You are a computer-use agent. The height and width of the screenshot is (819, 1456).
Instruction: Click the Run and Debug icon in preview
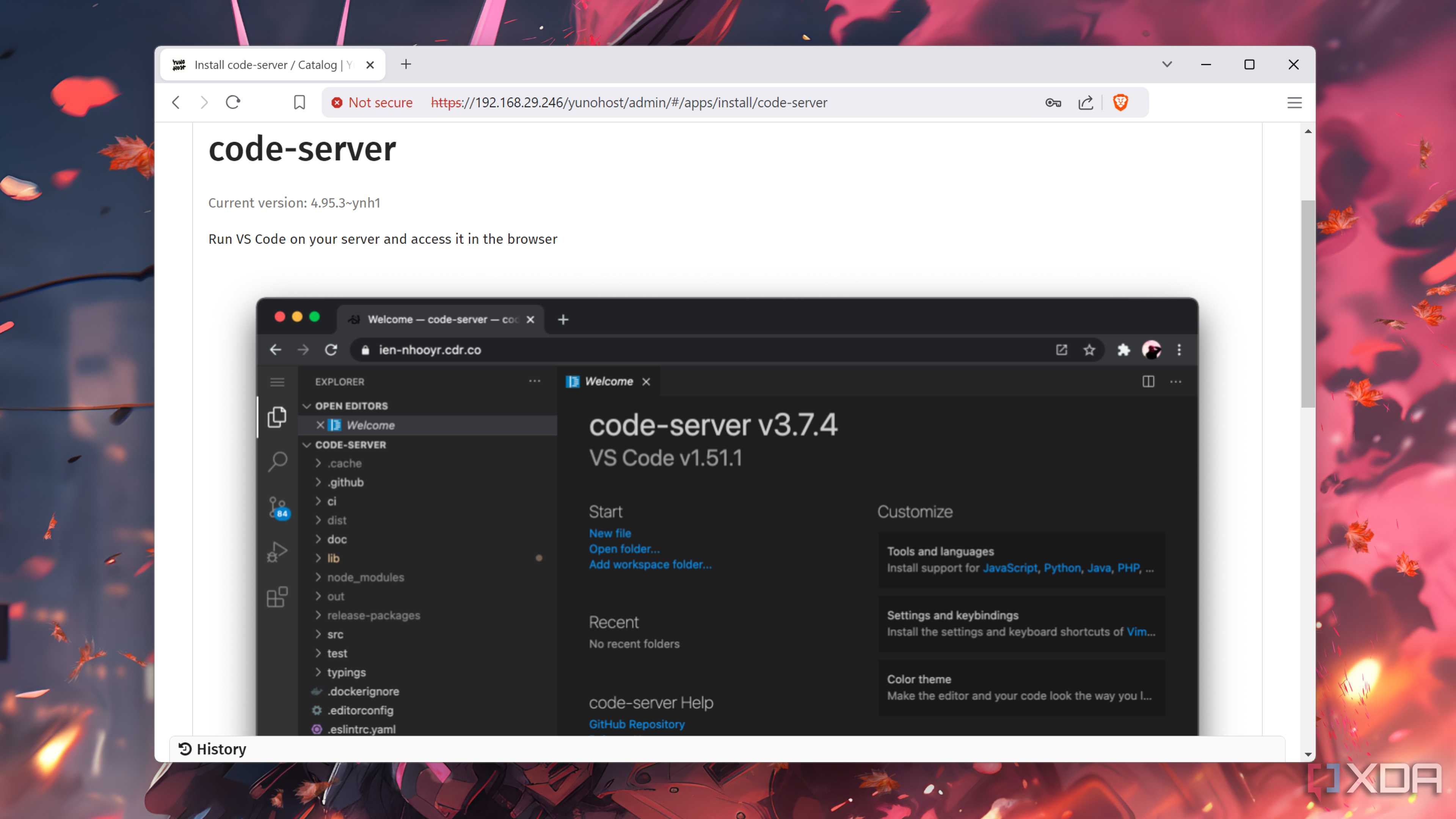tap(277, 552)
